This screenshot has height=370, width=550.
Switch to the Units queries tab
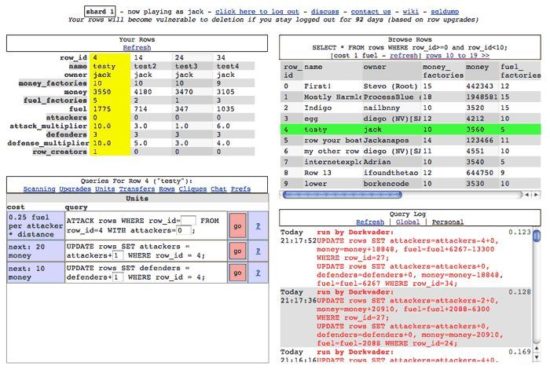click(105, 189)
